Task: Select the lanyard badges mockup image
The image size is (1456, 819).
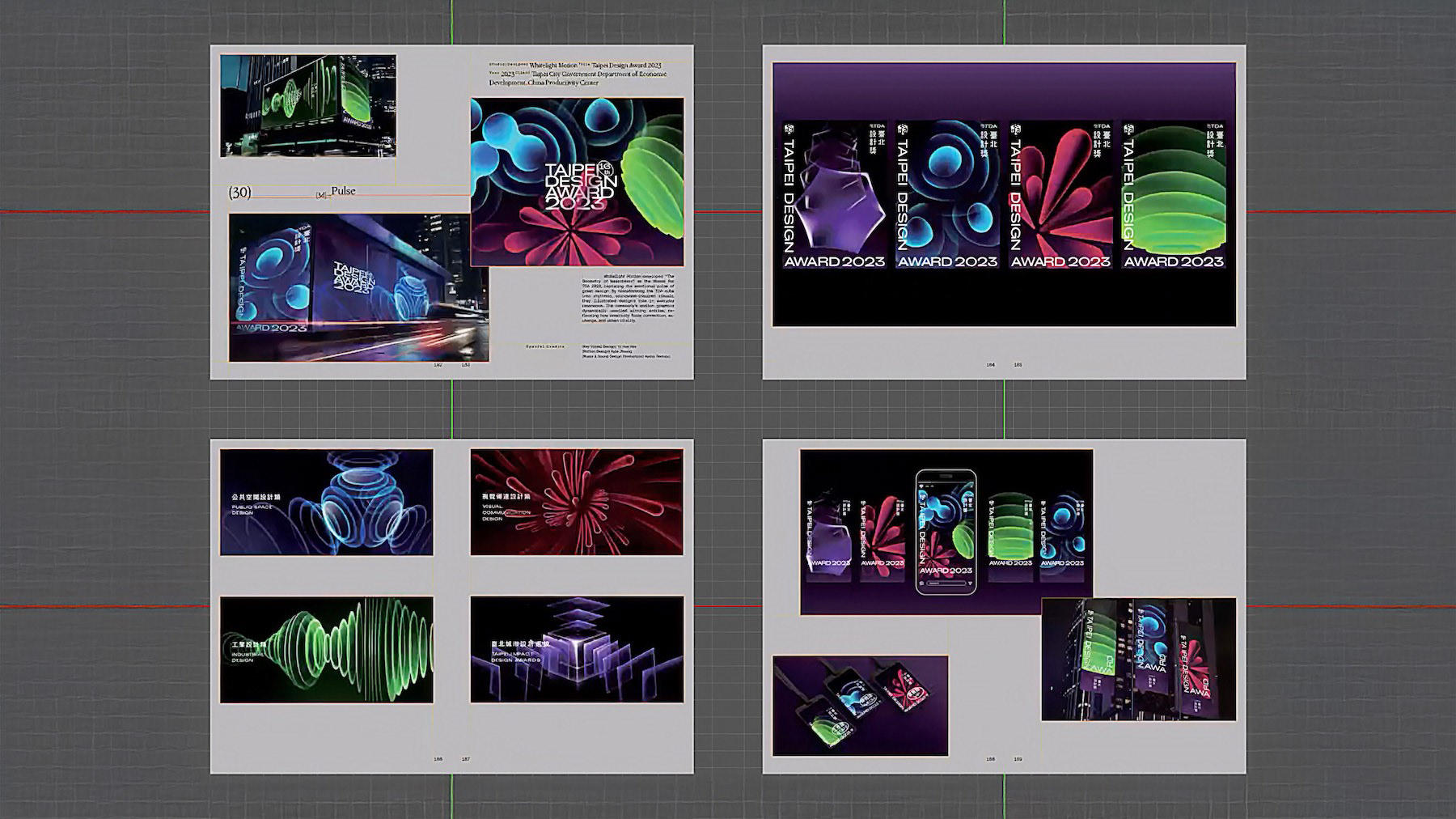Action: pyautogui.click(x=861, y=706)
